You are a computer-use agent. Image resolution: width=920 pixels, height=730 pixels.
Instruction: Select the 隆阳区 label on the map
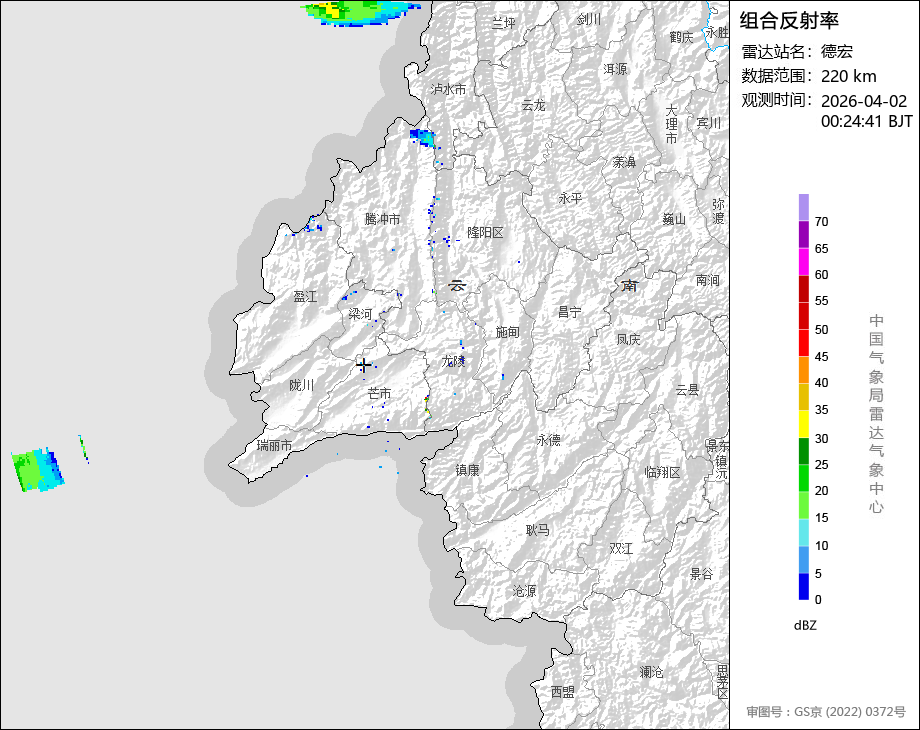point(485,232)
